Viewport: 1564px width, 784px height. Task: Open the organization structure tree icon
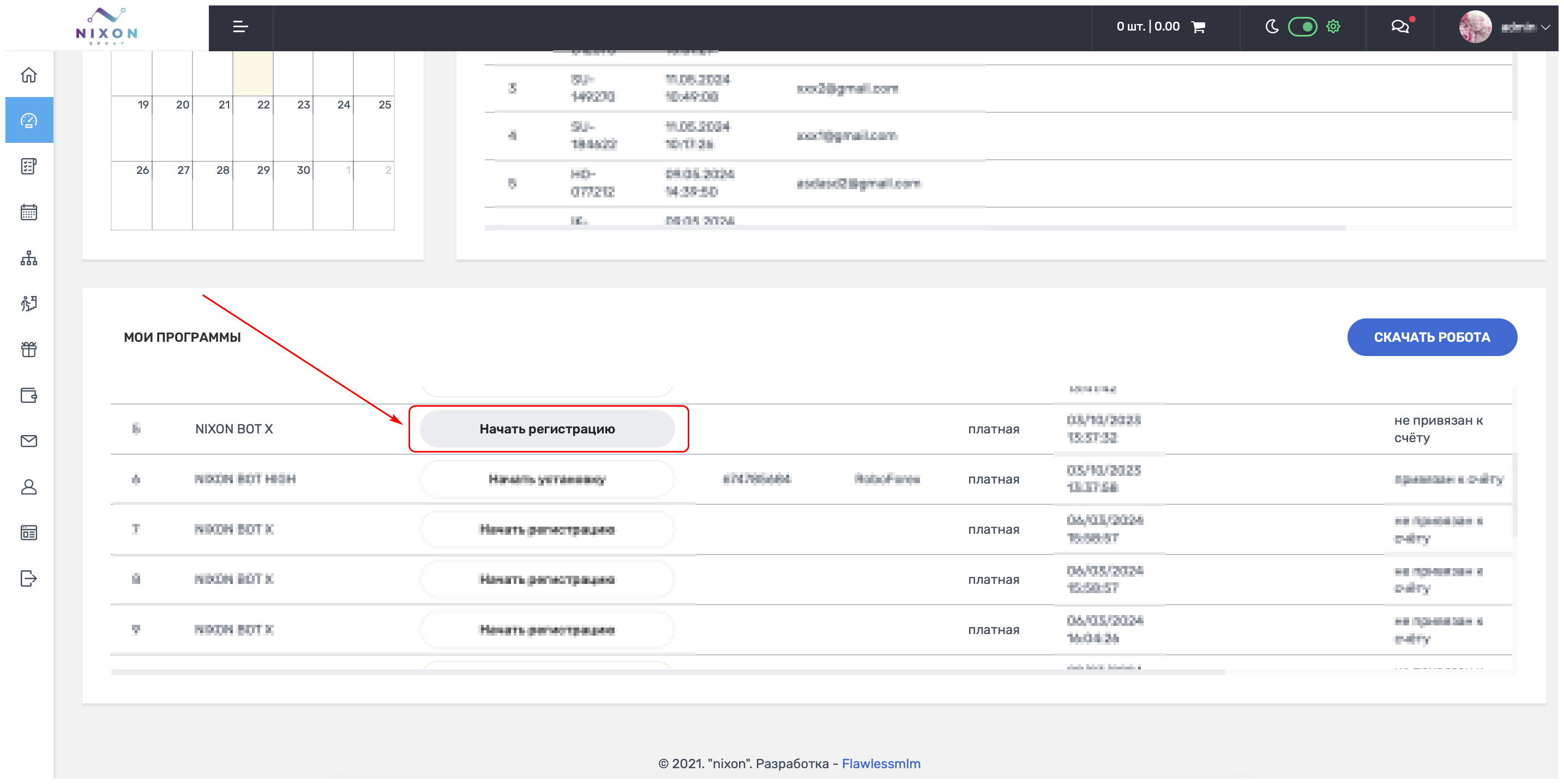[28, 258]
